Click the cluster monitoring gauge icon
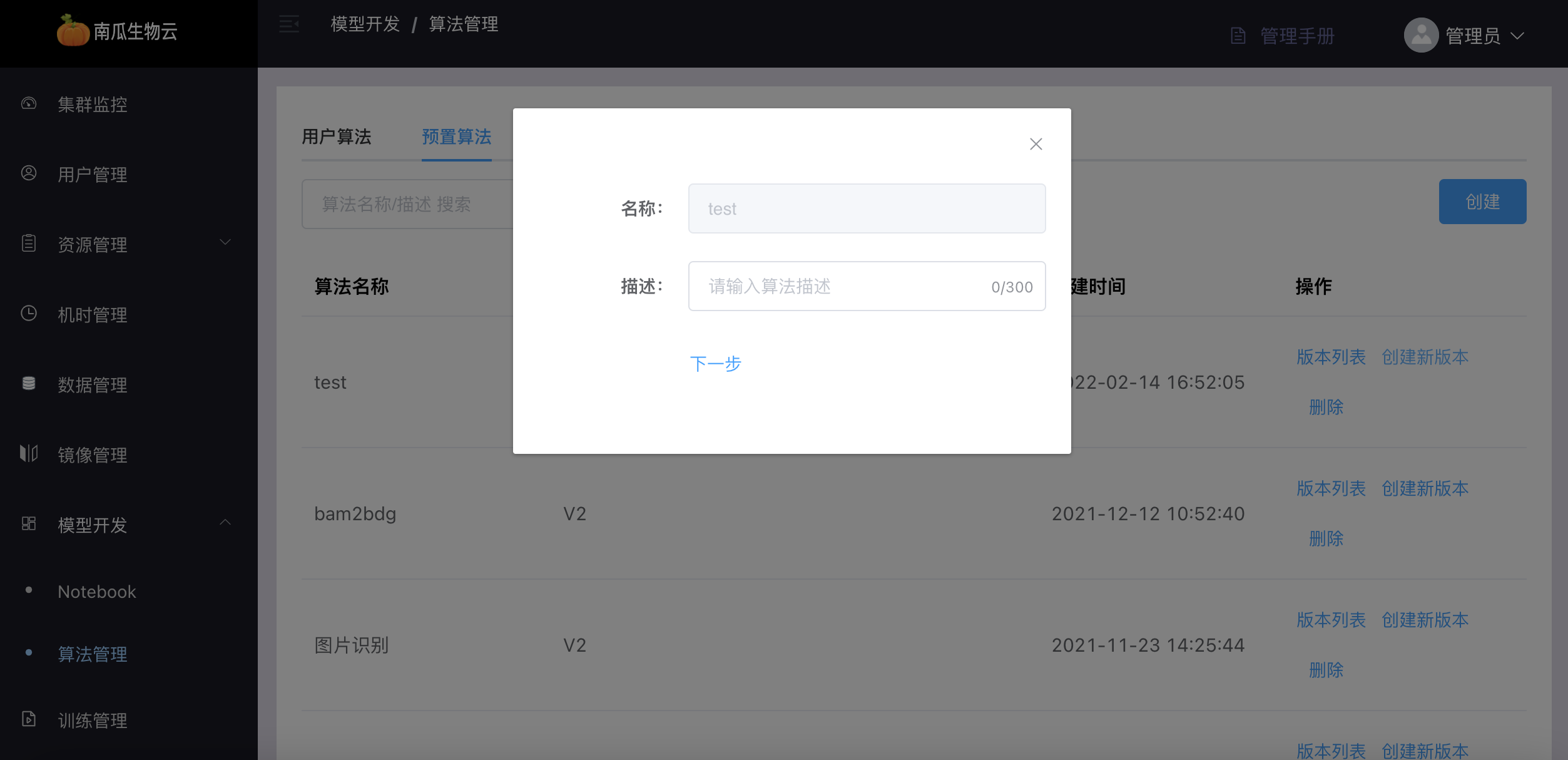The width and height of the screenshot is (1568, 760). tap(29, 103)
